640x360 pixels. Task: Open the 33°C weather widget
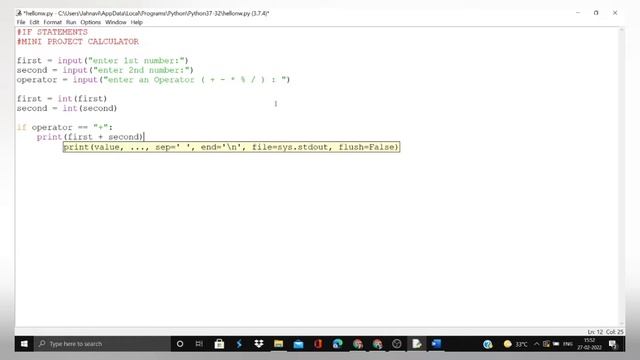(516, 344)
